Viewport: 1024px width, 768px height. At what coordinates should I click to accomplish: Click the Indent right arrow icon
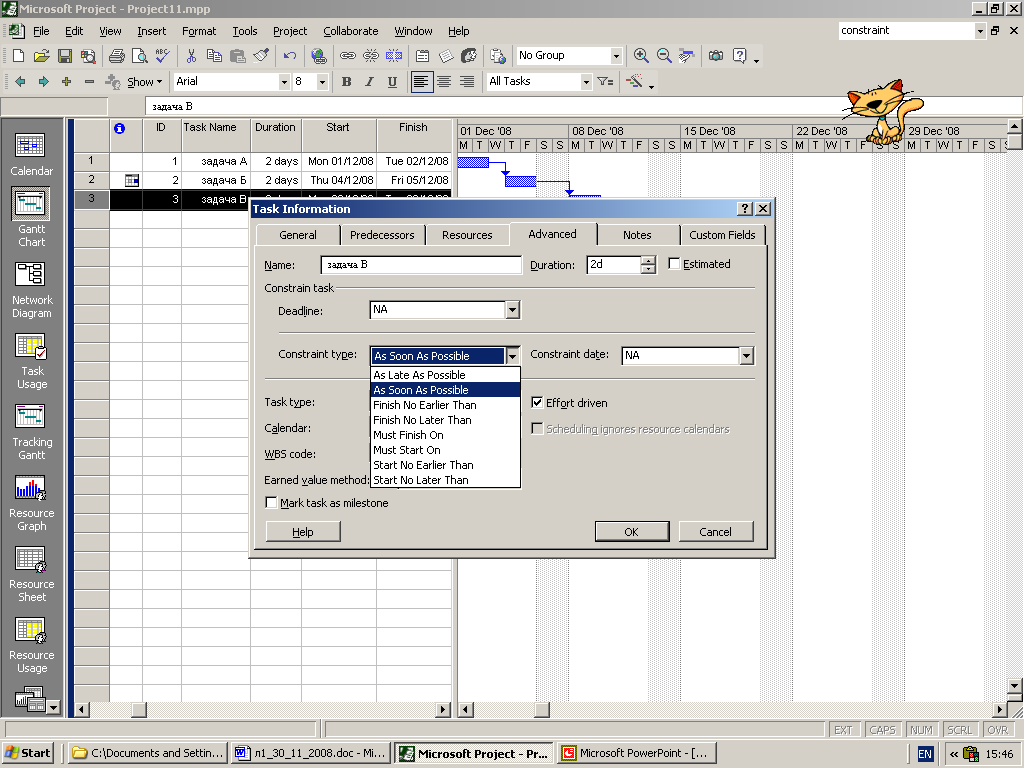43,82
